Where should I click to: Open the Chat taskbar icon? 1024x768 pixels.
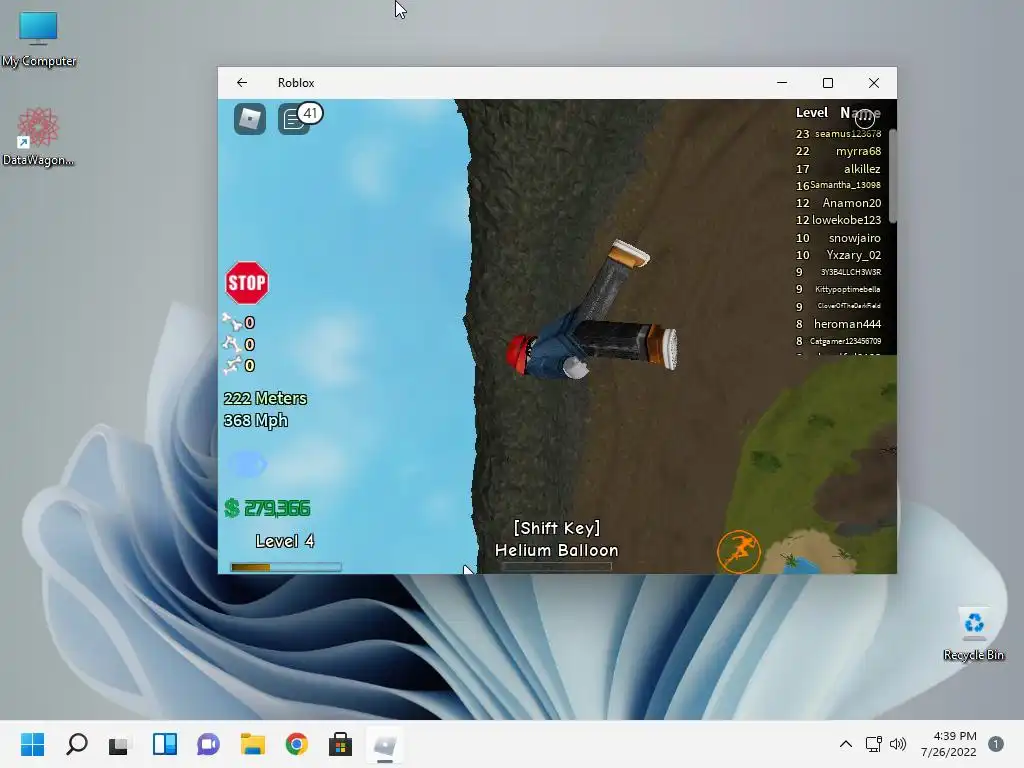click(x=208, y=744)
